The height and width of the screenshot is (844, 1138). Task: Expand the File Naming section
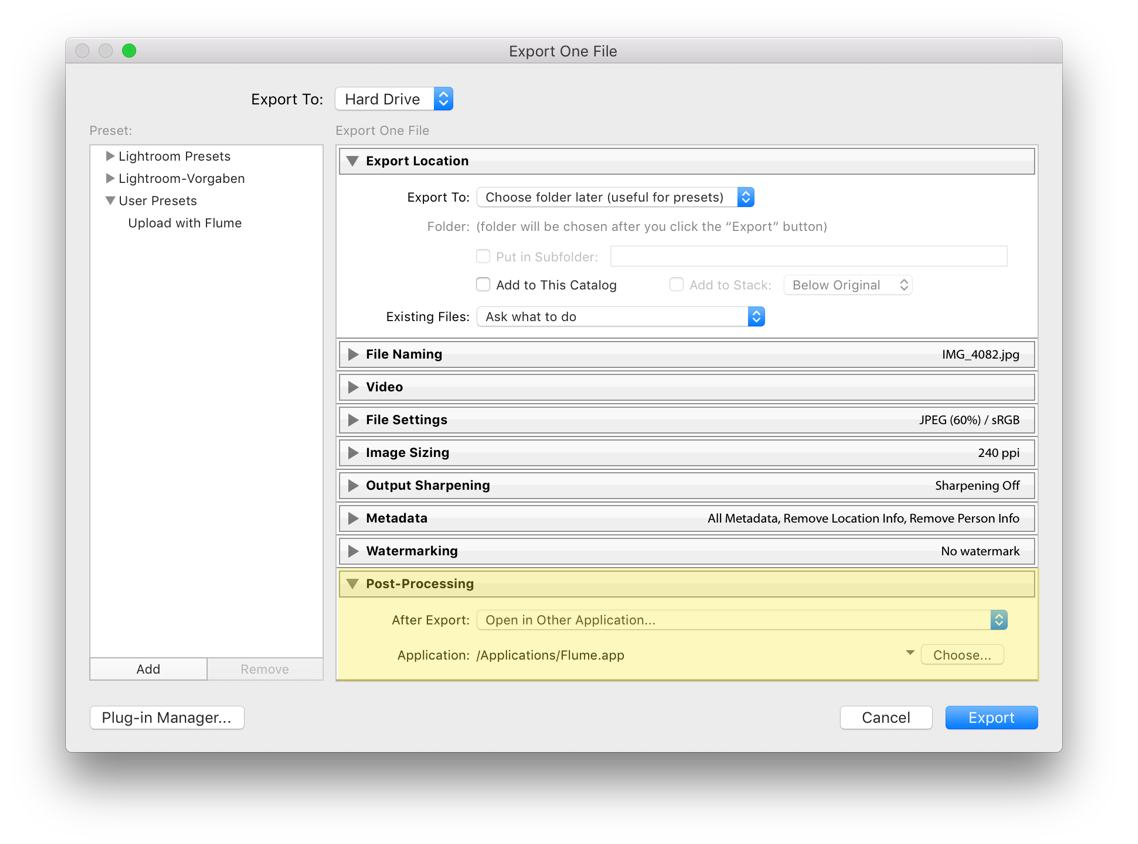coord(353,354)
